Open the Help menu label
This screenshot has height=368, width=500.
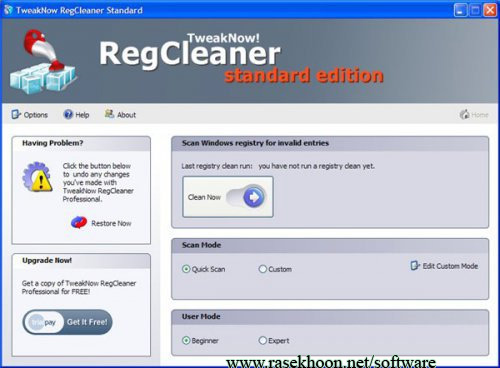coord(82,115)
